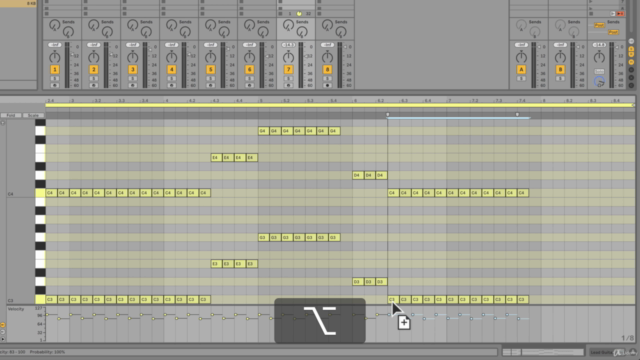Click track 2 Send B knob
The width and height of the screenshot is (640, 360).
click(x=107, y=32)
